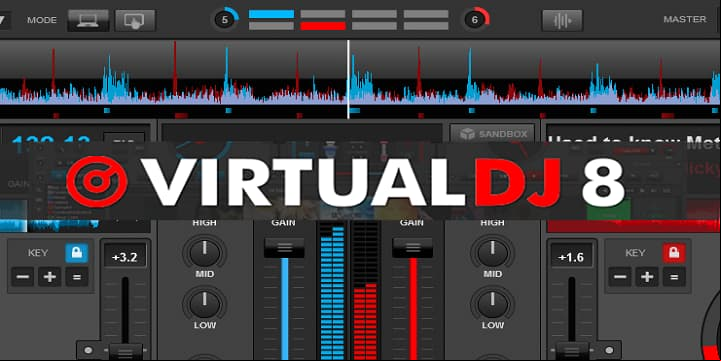Lower key with minus on left deck

point(23,277)
